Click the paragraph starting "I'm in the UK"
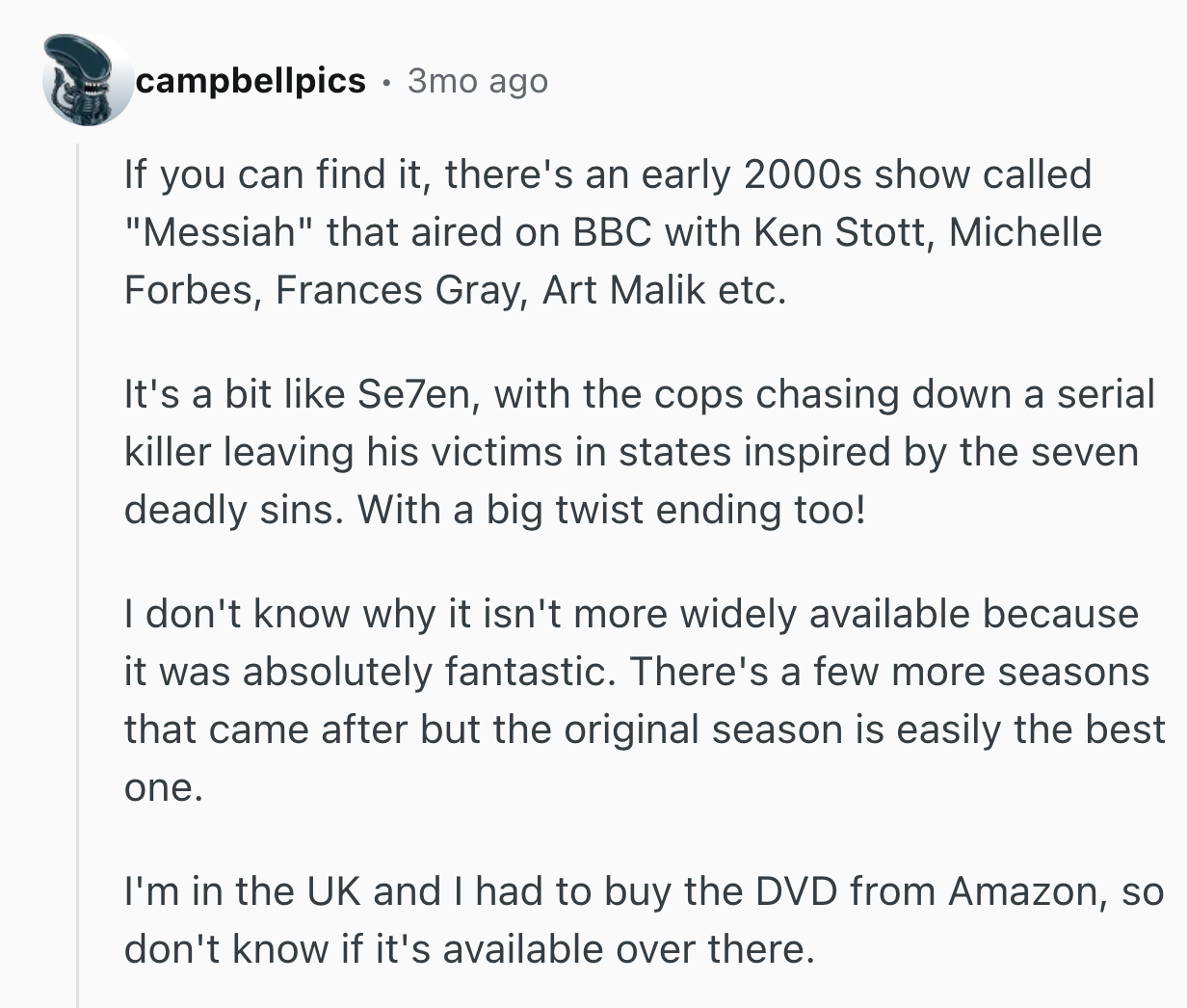 pos(636,920)
